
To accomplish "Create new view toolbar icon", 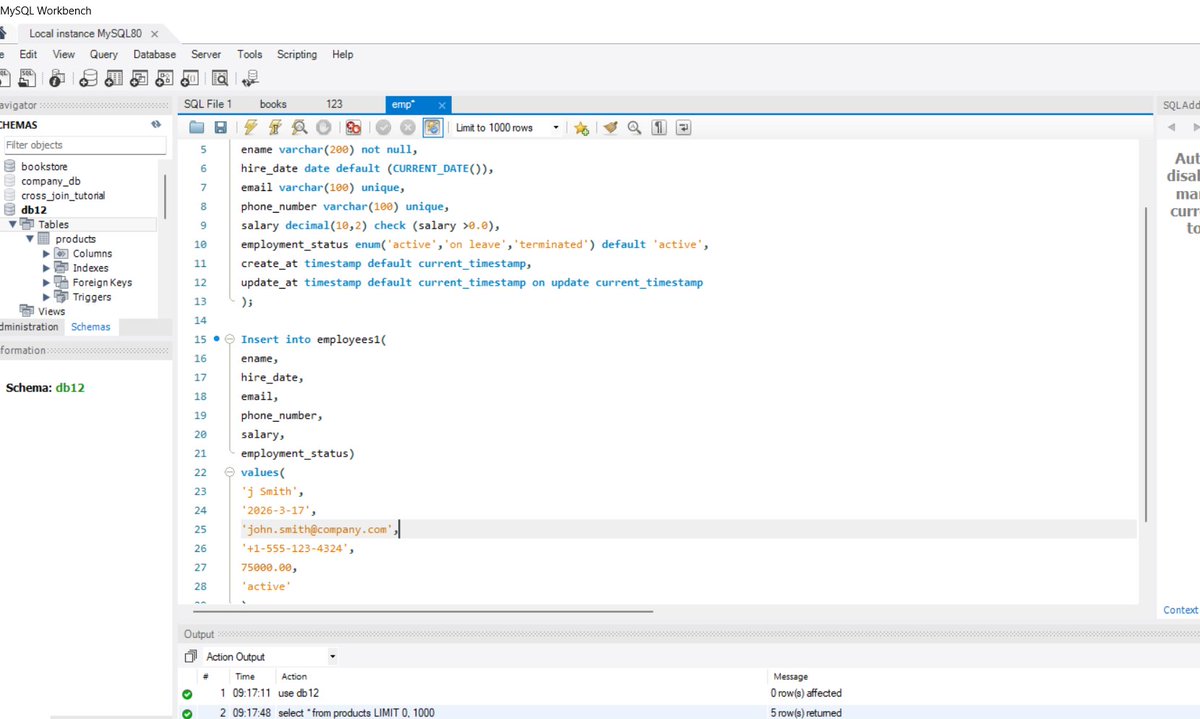I will click(140, 77).
